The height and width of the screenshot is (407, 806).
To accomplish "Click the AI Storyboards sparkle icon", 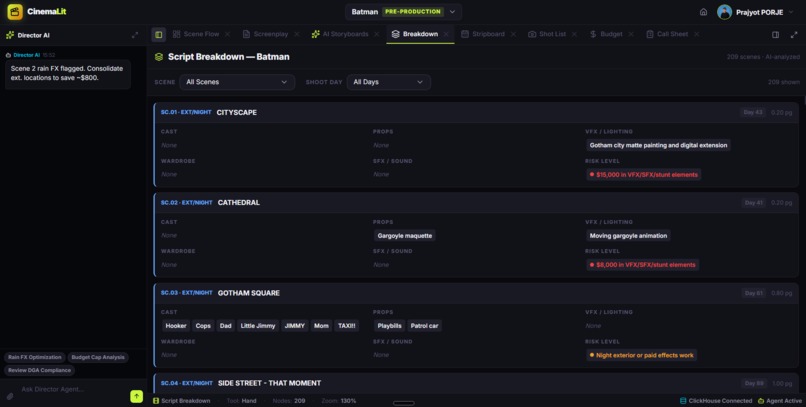I will 315,34.
